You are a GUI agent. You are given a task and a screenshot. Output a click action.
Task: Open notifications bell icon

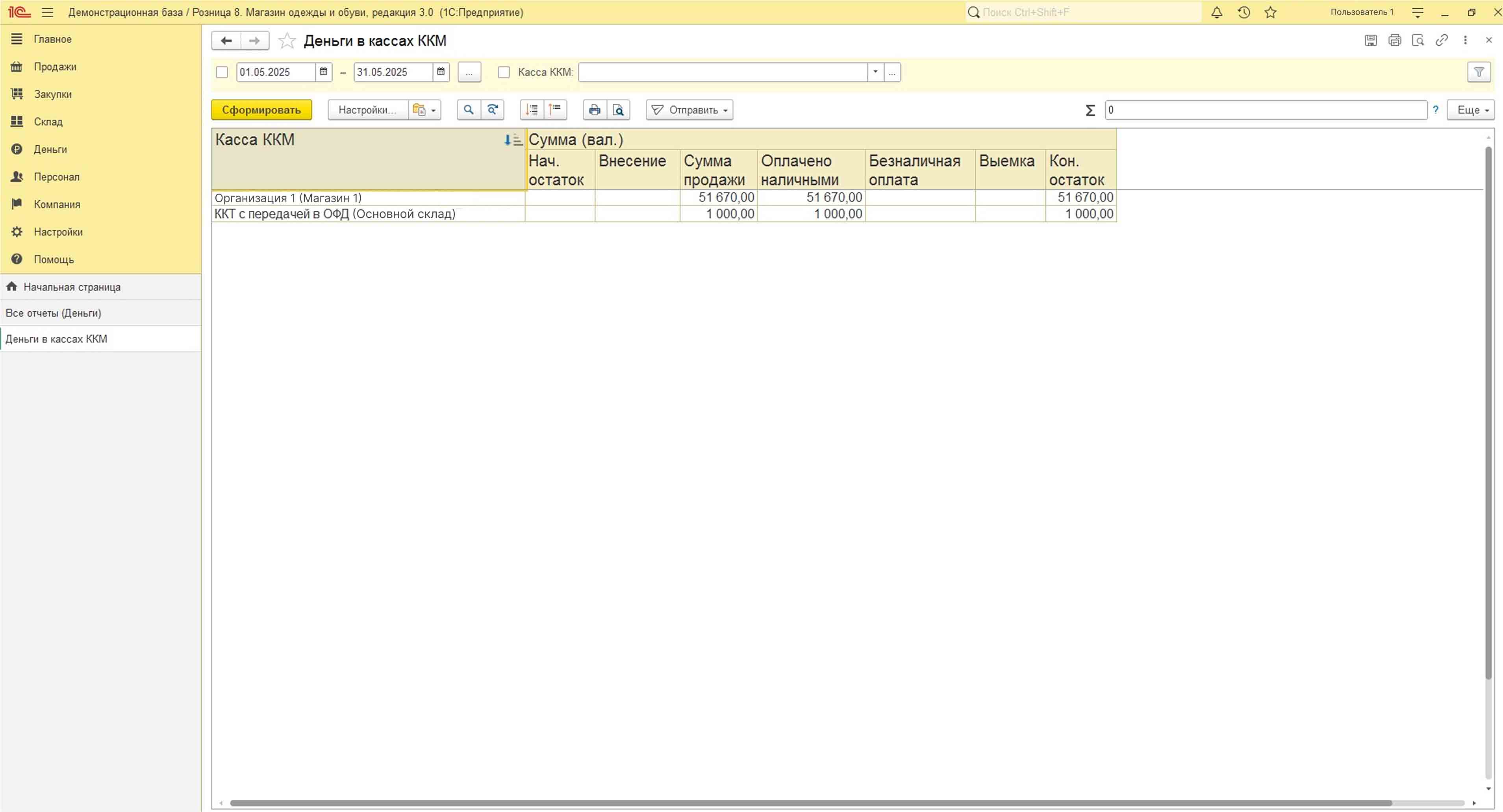point(1216,12)
